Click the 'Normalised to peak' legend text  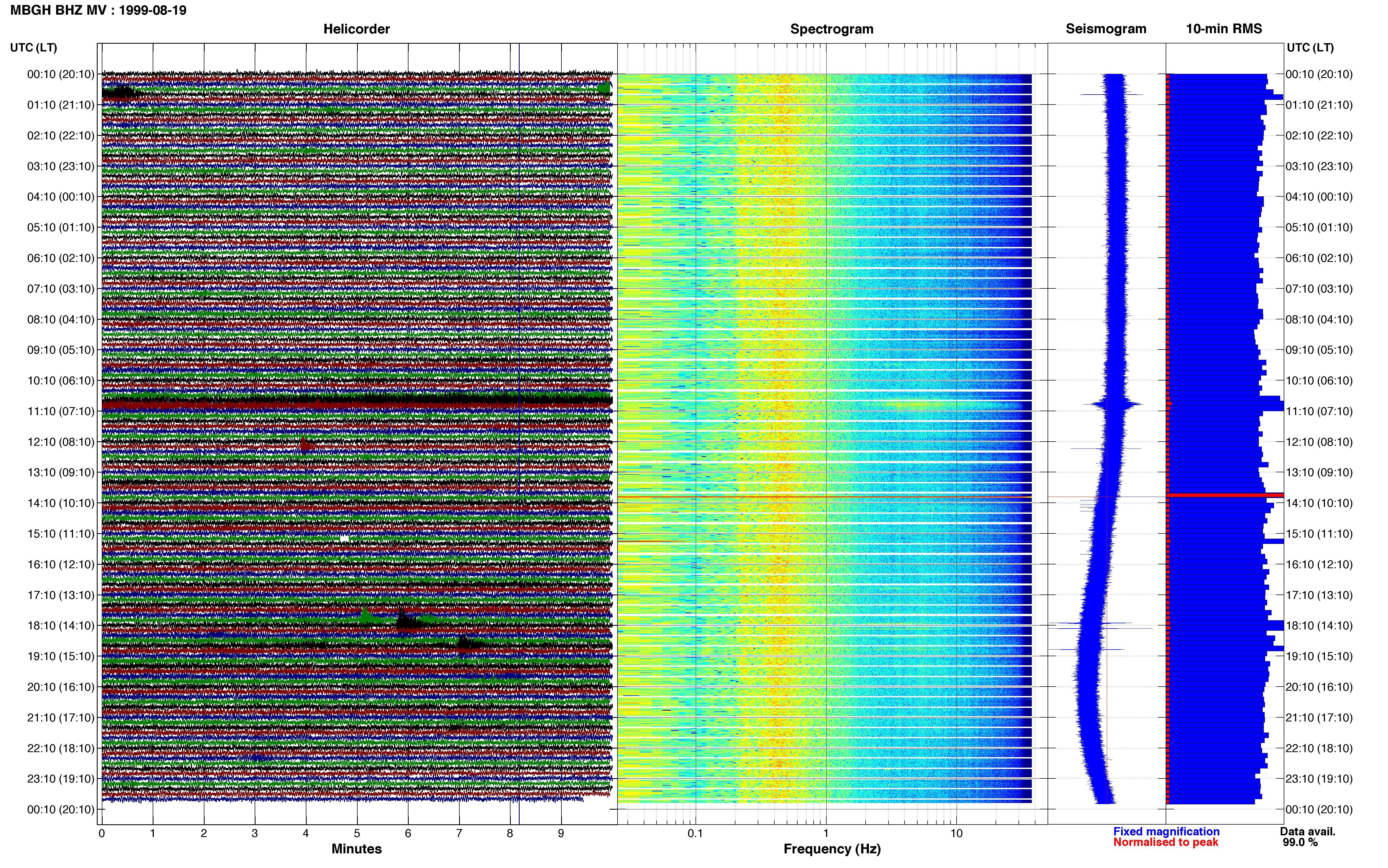click(1165, 842)
